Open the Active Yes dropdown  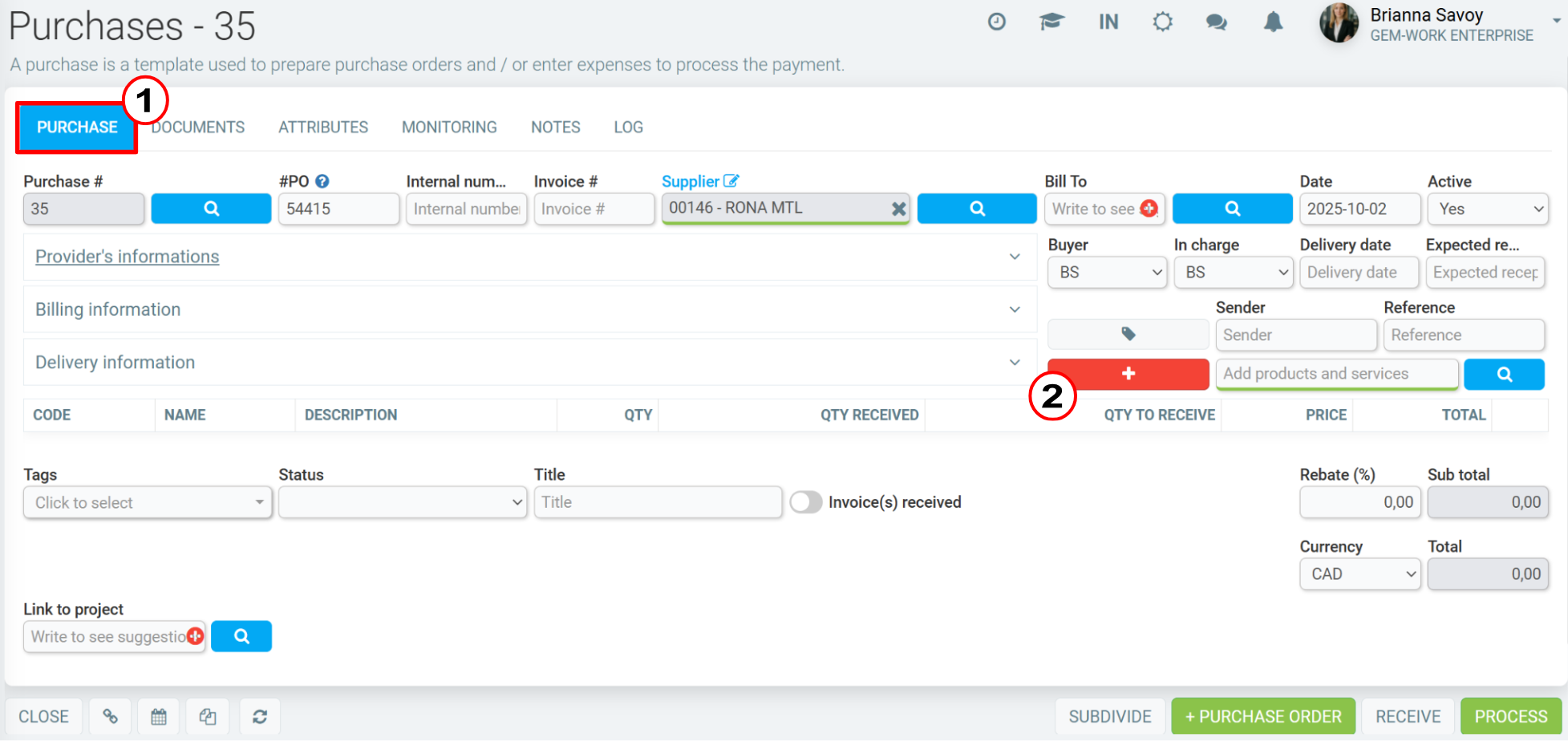click(x=1488, y=209)
